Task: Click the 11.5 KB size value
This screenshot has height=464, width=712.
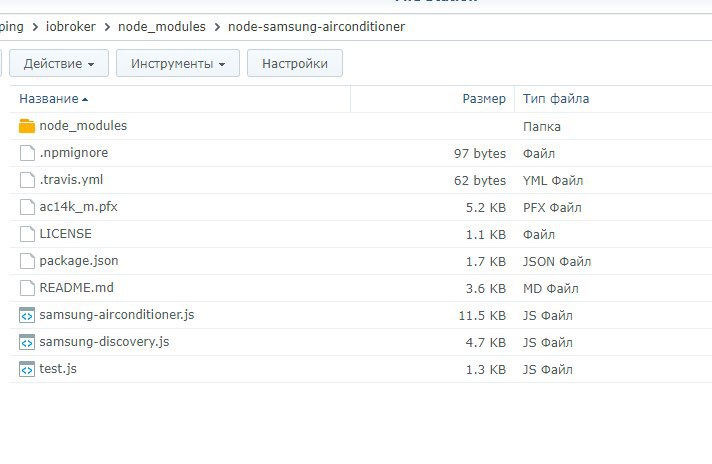Action: click(x=482, y=316)
